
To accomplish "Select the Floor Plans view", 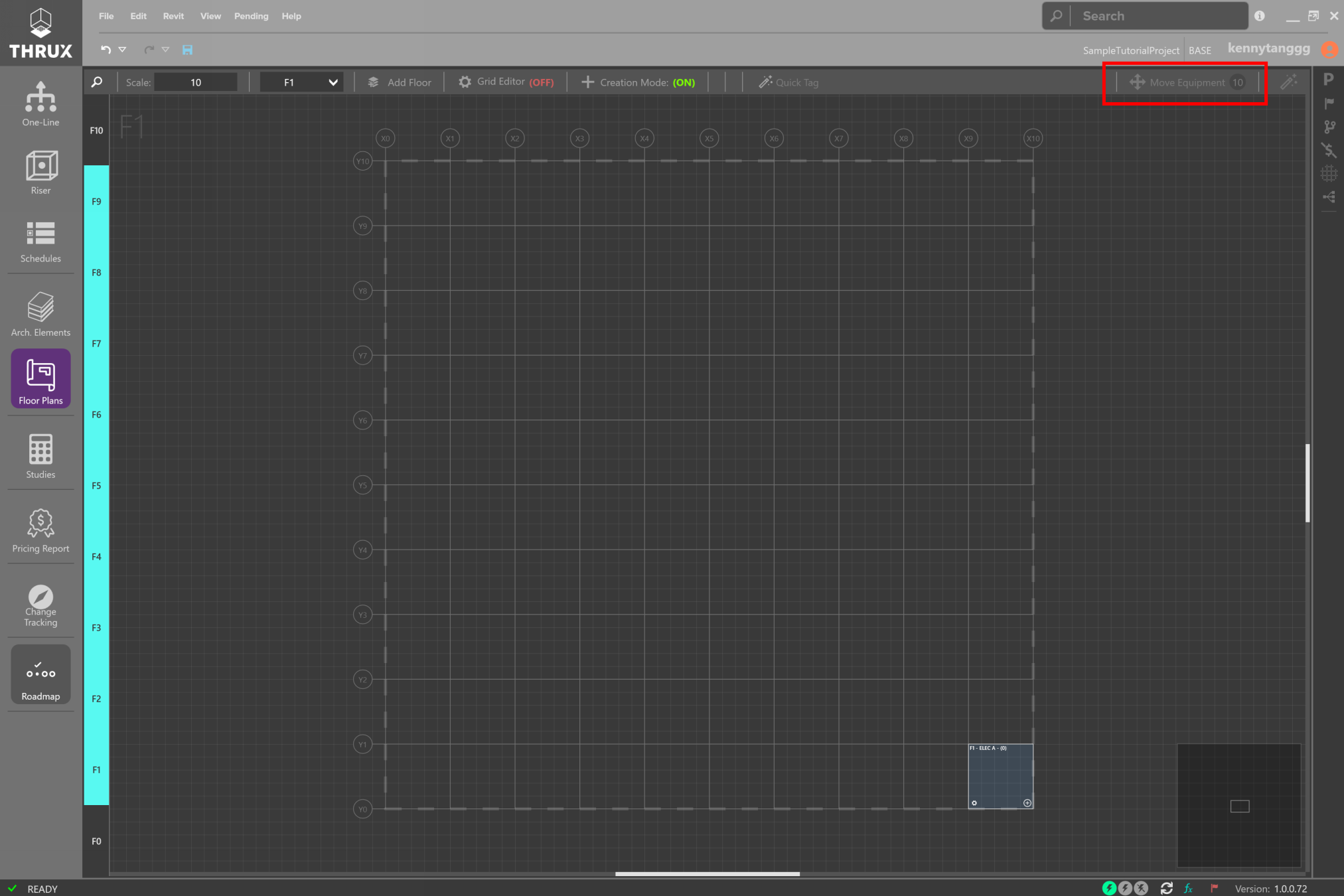I will [40, 379].
